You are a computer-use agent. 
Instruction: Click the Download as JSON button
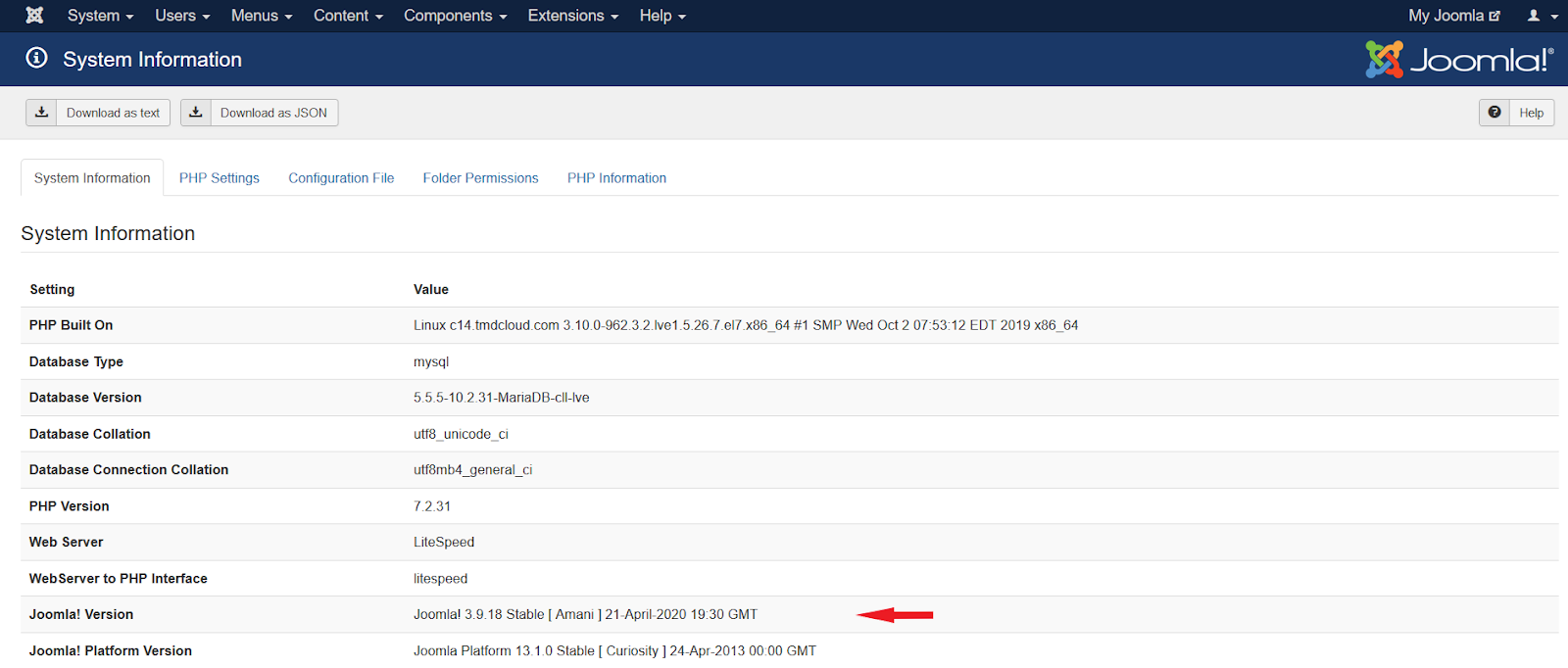tap(273, 113)
